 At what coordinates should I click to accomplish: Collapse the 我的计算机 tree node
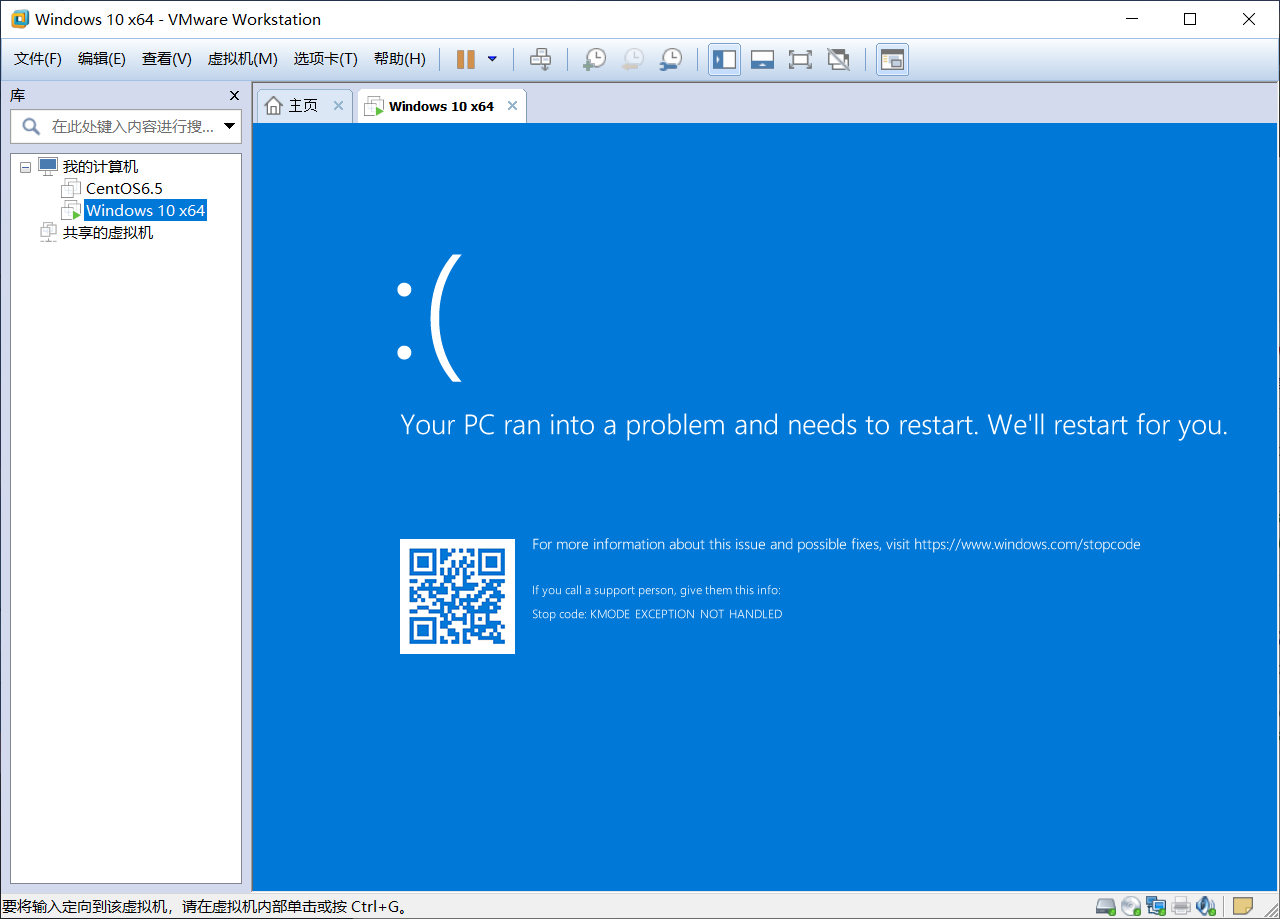point(24,166)
